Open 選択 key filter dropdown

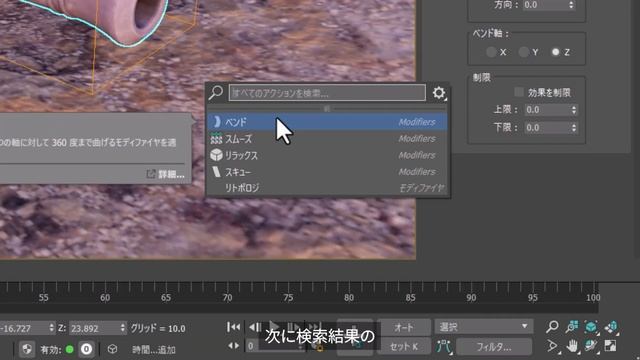(x=484, y=327)
